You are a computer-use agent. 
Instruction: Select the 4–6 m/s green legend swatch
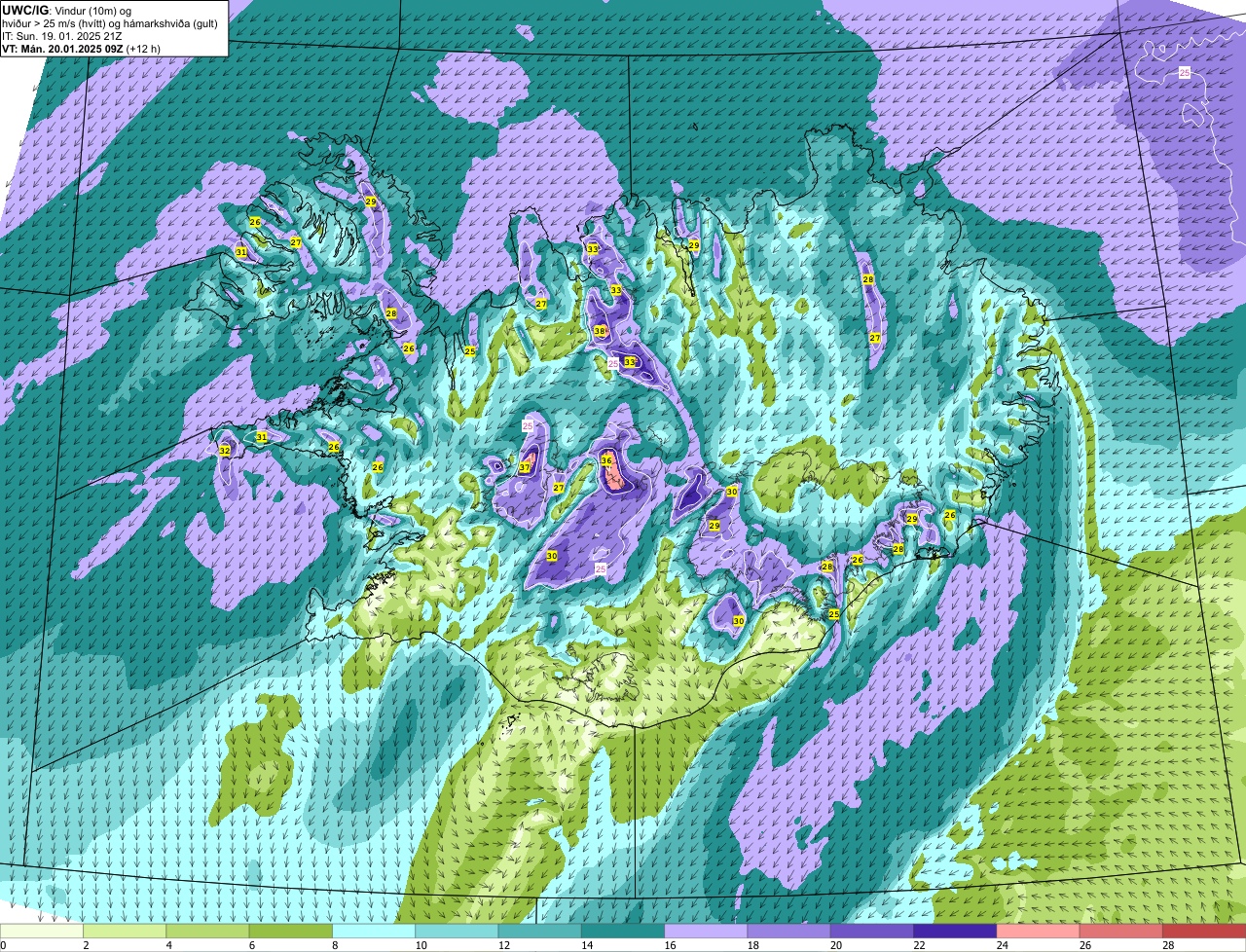point(208,931)
